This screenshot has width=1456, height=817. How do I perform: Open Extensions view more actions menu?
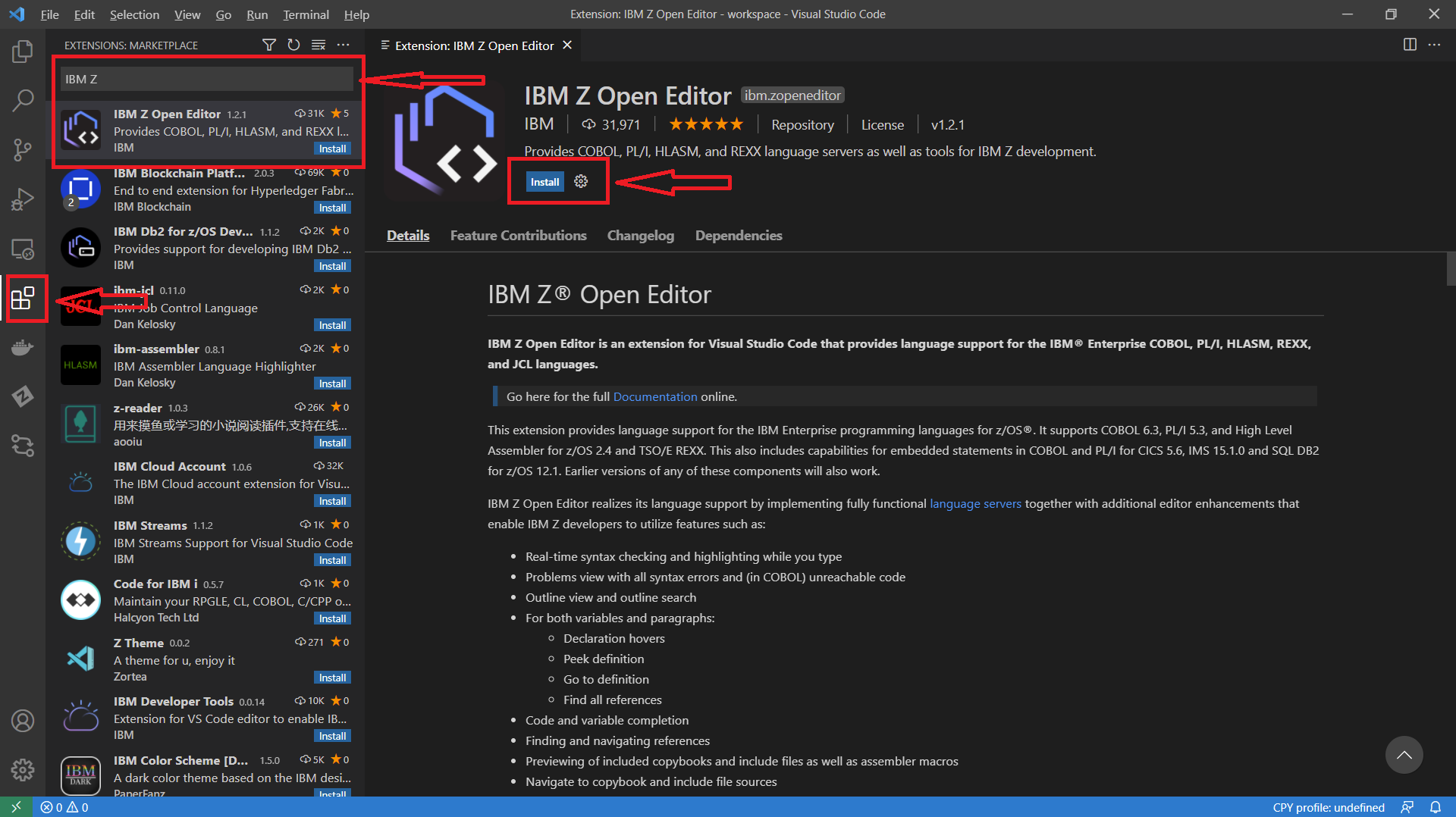344,45
